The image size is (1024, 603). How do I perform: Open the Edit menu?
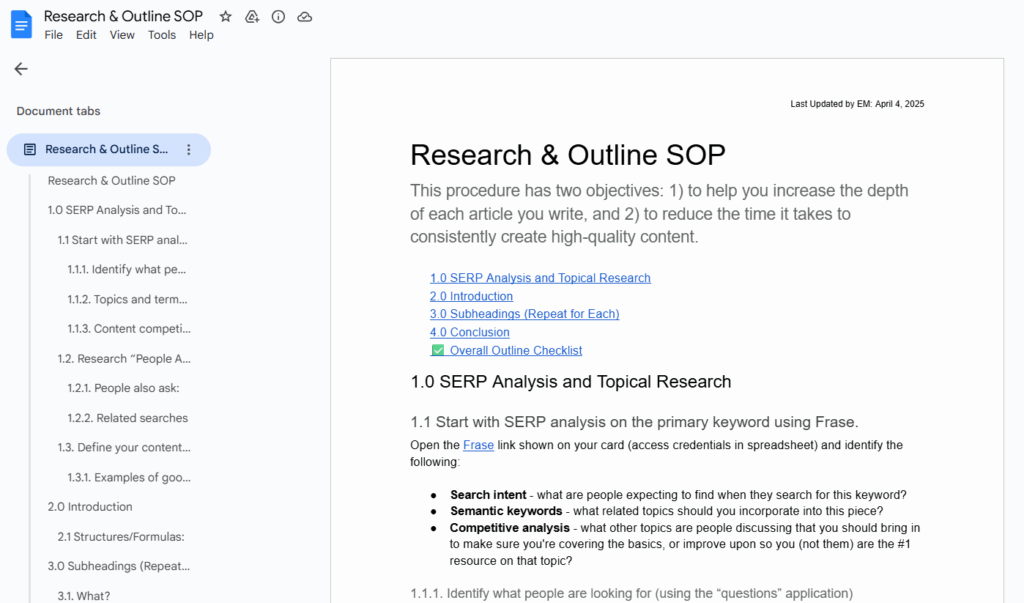point(86,35)
